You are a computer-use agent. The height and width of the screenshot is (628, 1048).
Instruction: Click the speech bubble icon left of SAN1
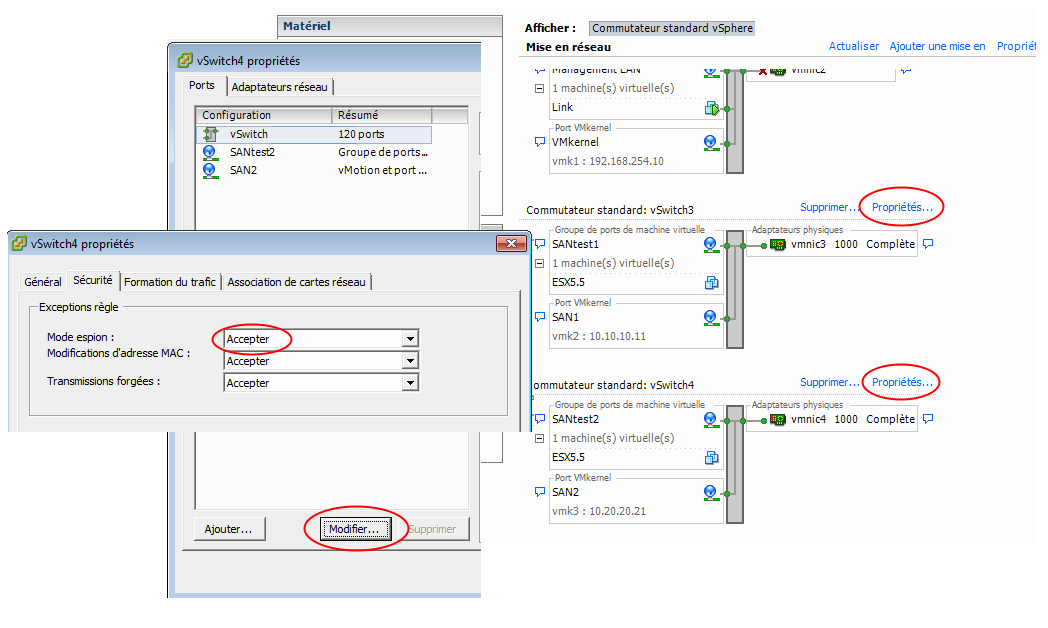pyautogui.click(x=540, y=317)
